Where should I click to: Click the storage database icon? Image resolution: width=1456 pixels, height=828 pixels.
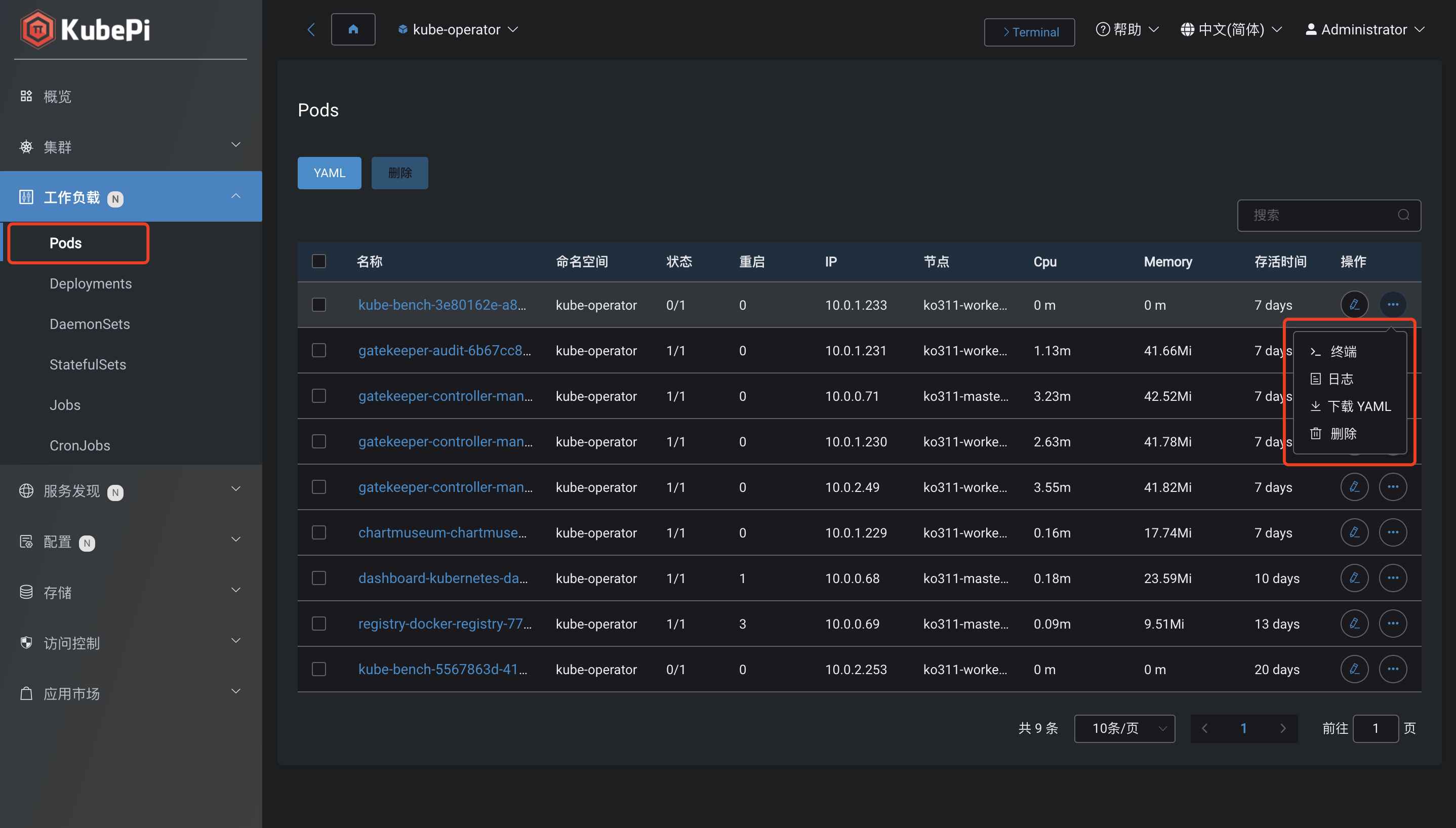26,592
